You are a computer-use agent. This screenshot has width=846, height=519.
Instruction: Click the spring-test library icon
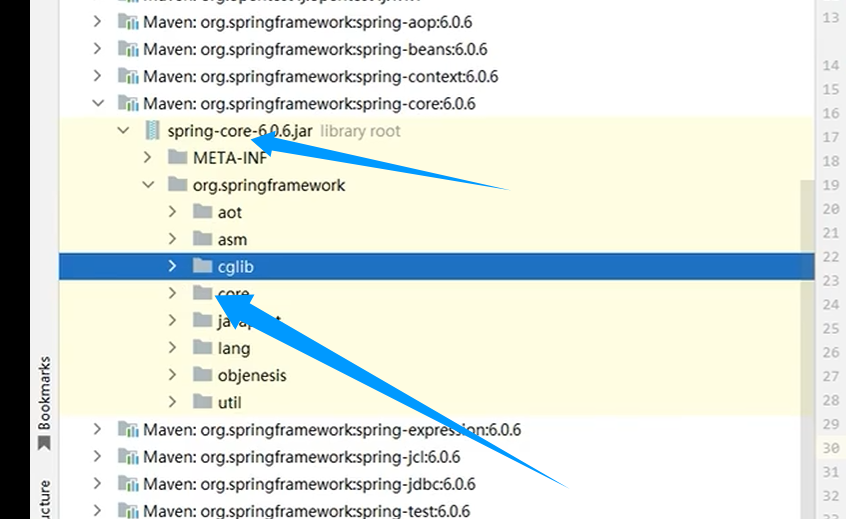tap(128, 510)
